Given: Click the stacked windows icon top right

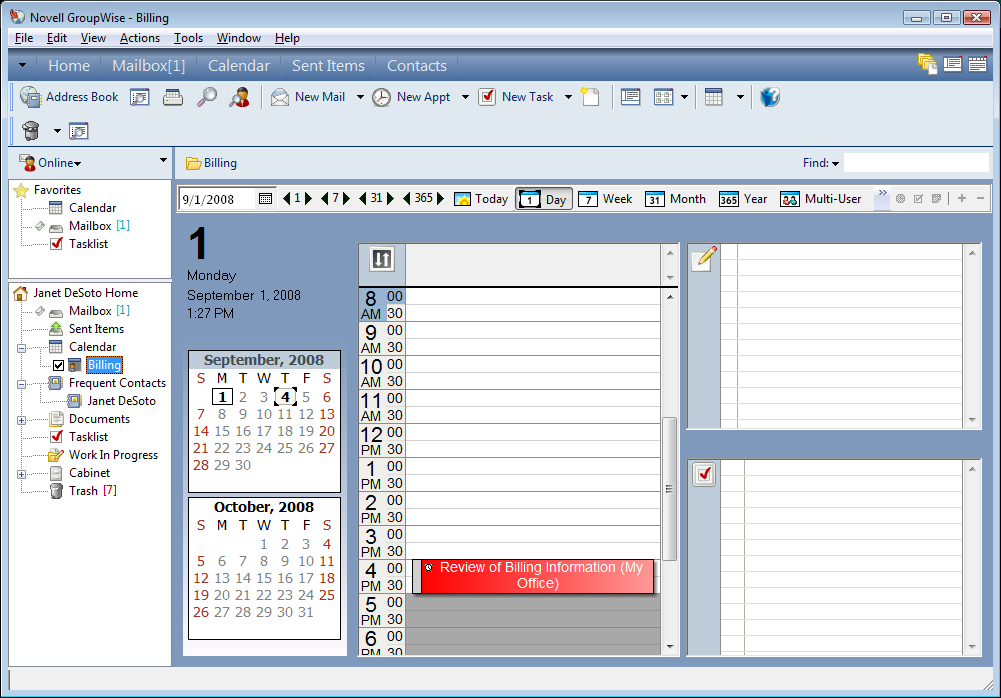Looking at the screenshot, I should pos(927,64).
